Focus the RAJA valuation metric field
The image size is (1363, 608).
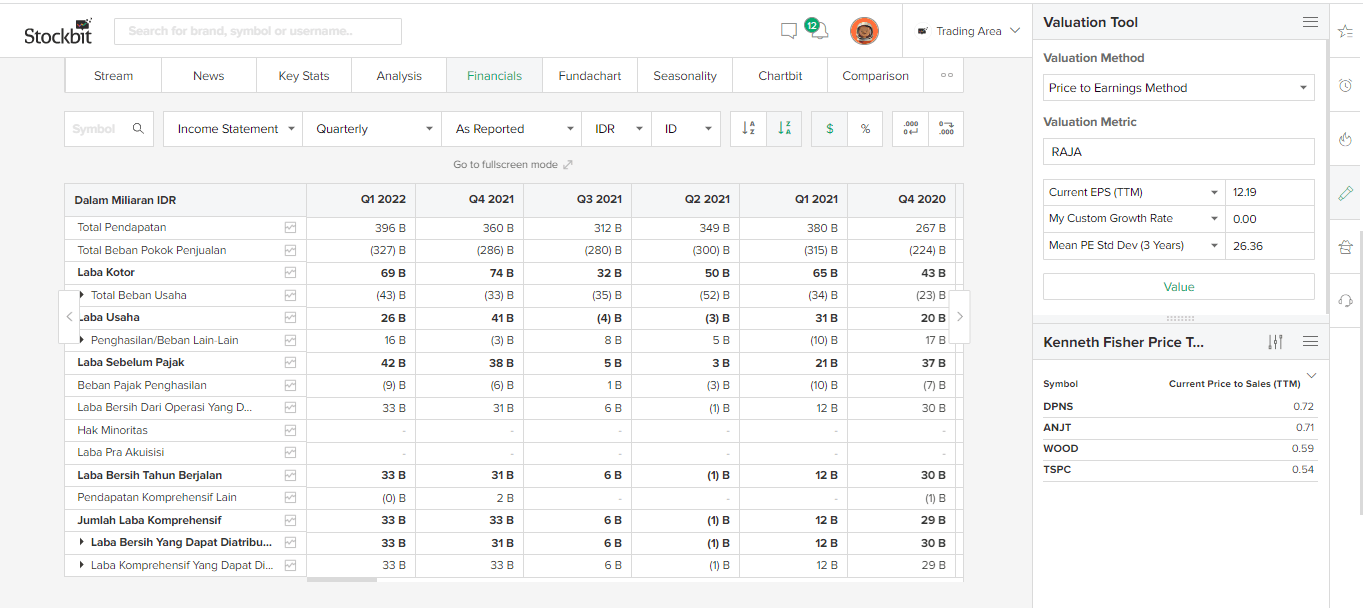(x=1179, y=152)
